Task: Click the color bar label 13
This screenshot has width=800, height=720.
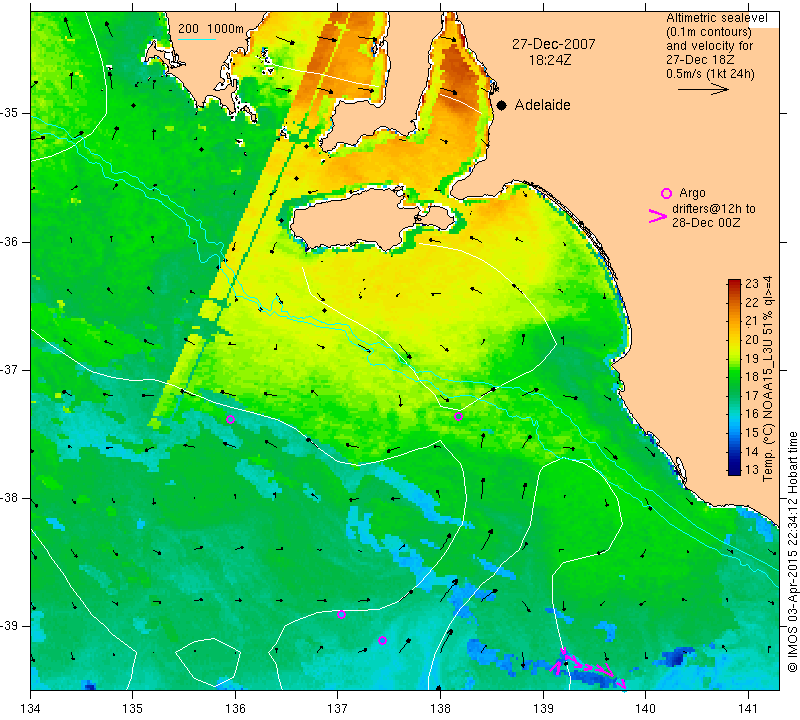Action: click(752, 469)
